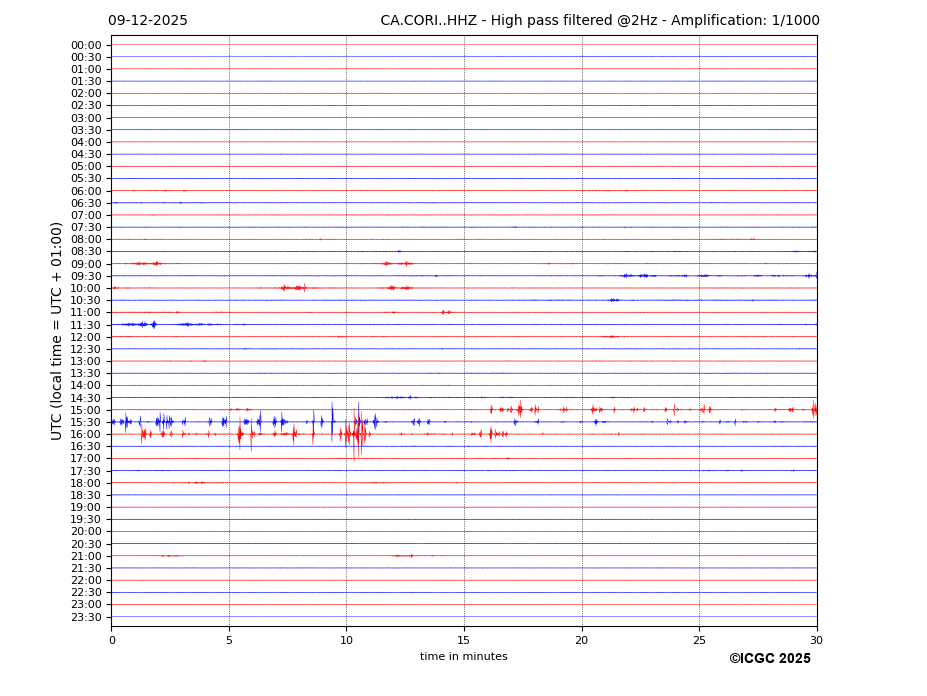Click the tall blue spike on 15:30 trace
927x696 pixels.
332,421
